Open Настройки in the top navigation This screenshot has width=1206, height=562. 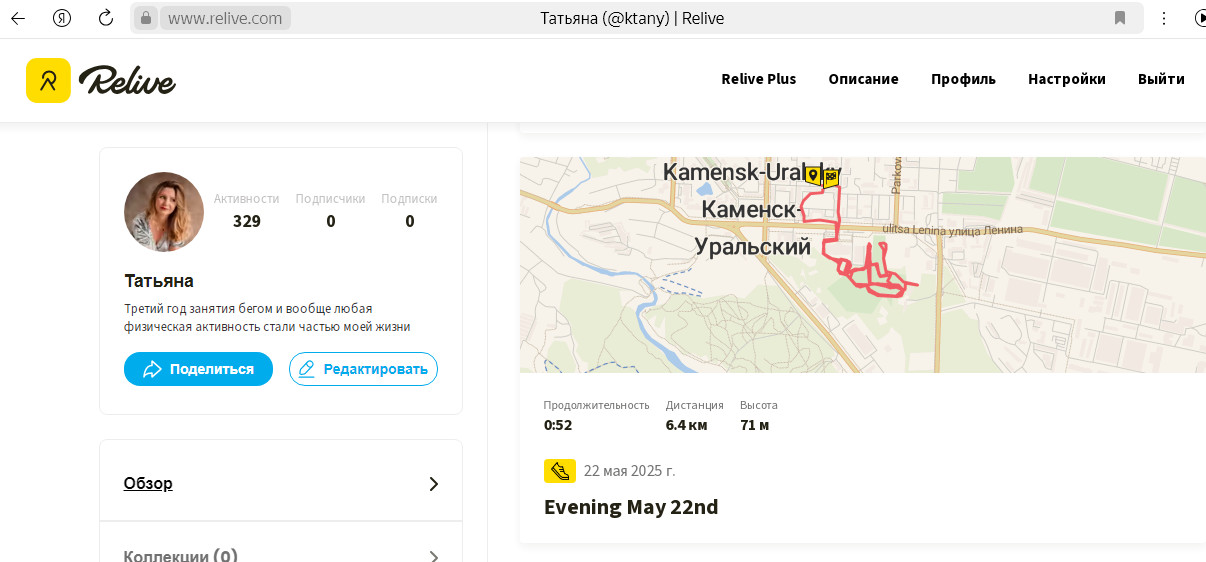click(x=1067, y=79)
